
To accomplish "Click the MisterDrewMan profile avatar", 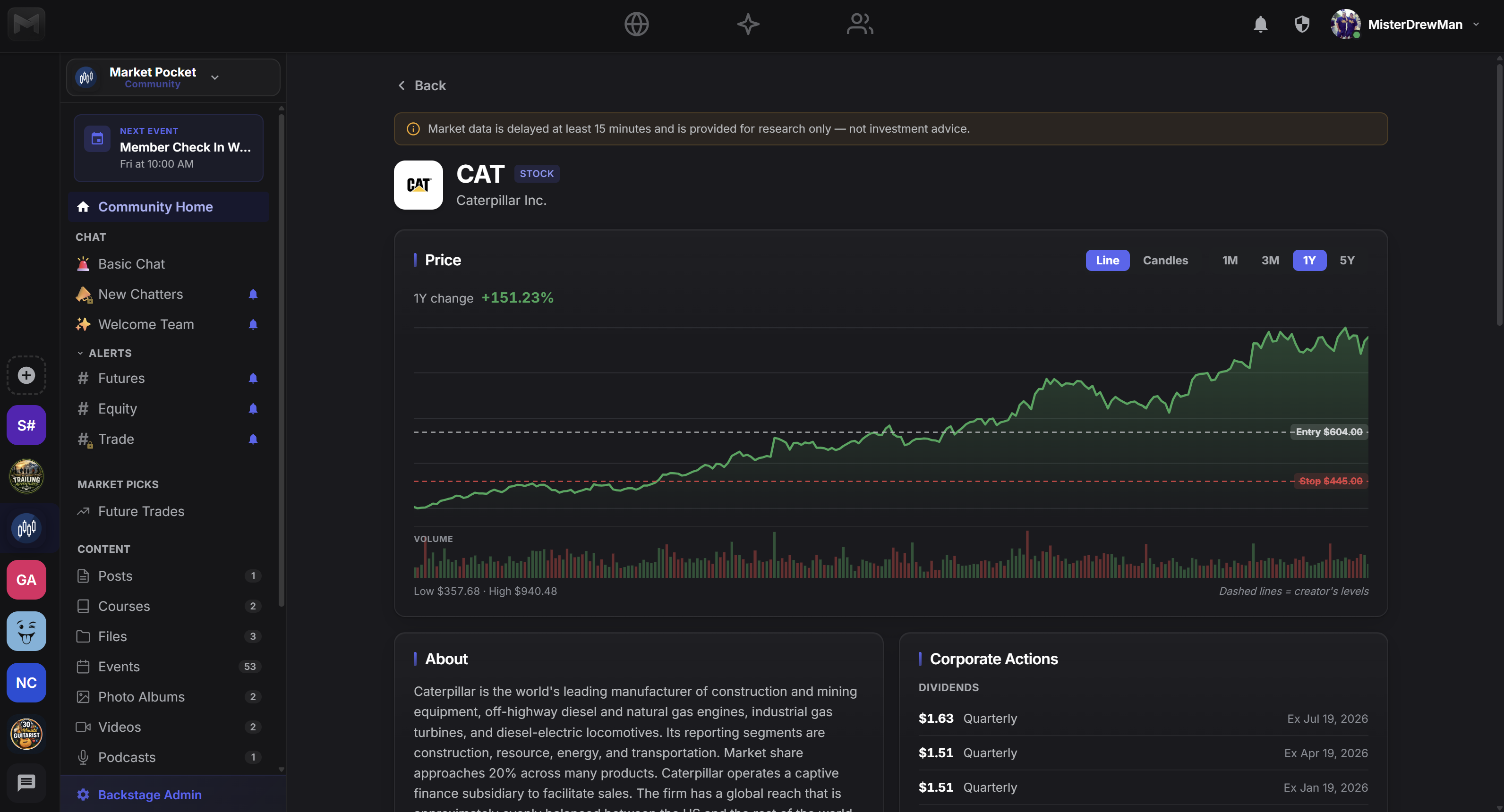I will [x=1345, y=24].
